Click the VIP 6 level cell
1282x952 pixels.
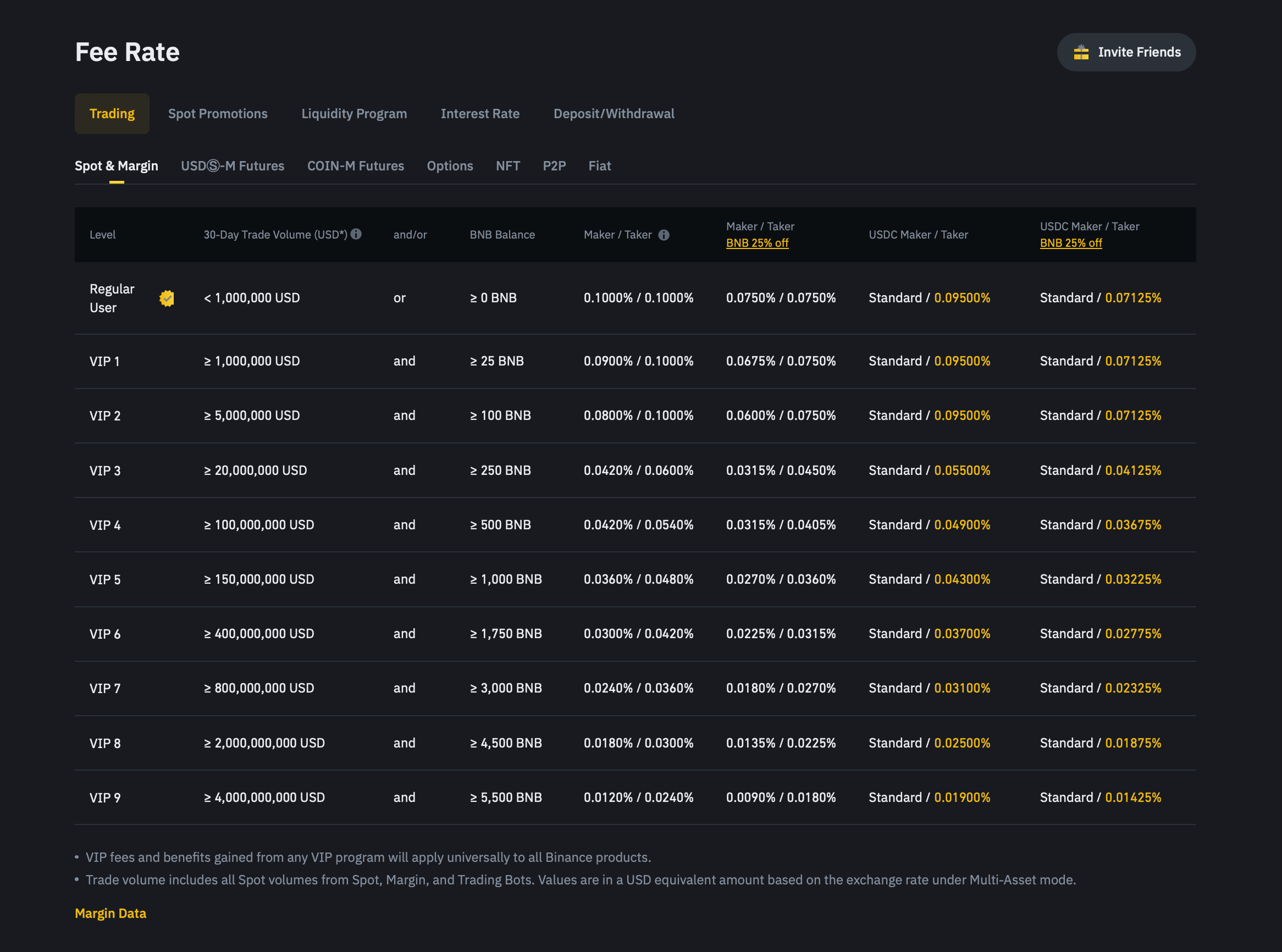pyautogui.click(x=105, y=634)
